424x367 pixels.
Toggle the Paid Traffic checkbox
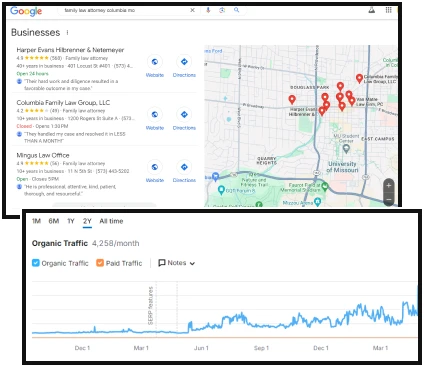[x=100, y=263]
